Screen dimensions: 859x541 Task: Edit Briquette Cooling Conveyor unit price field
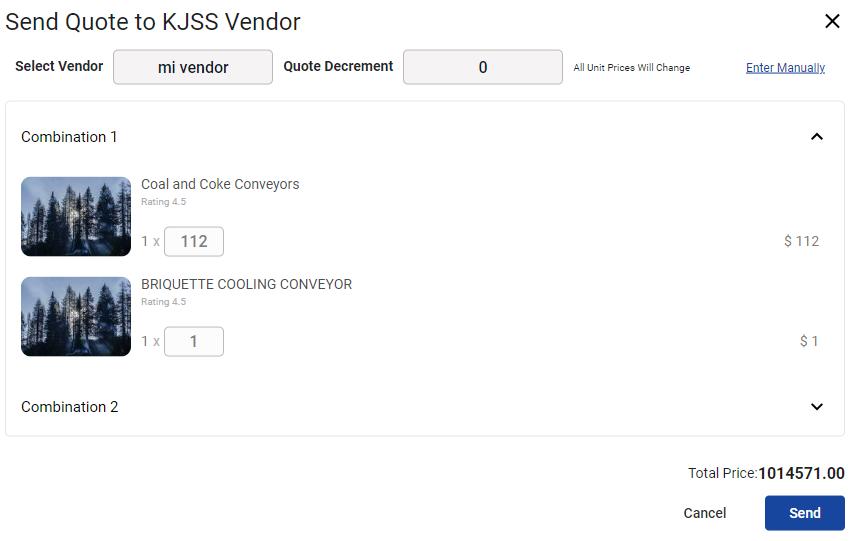click(x=194, y=342)
